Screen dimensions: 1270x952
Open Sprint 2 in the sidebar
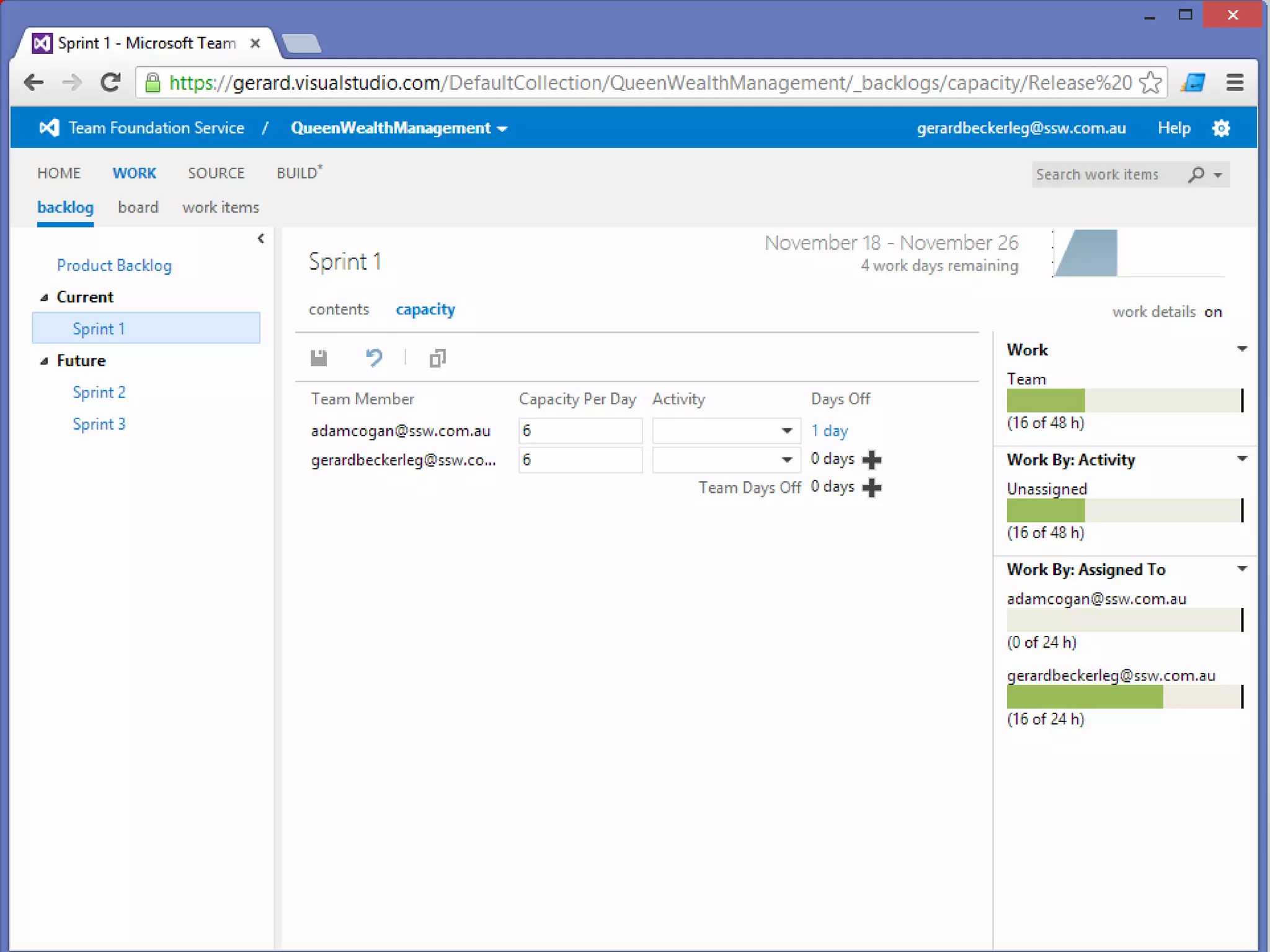99,392
